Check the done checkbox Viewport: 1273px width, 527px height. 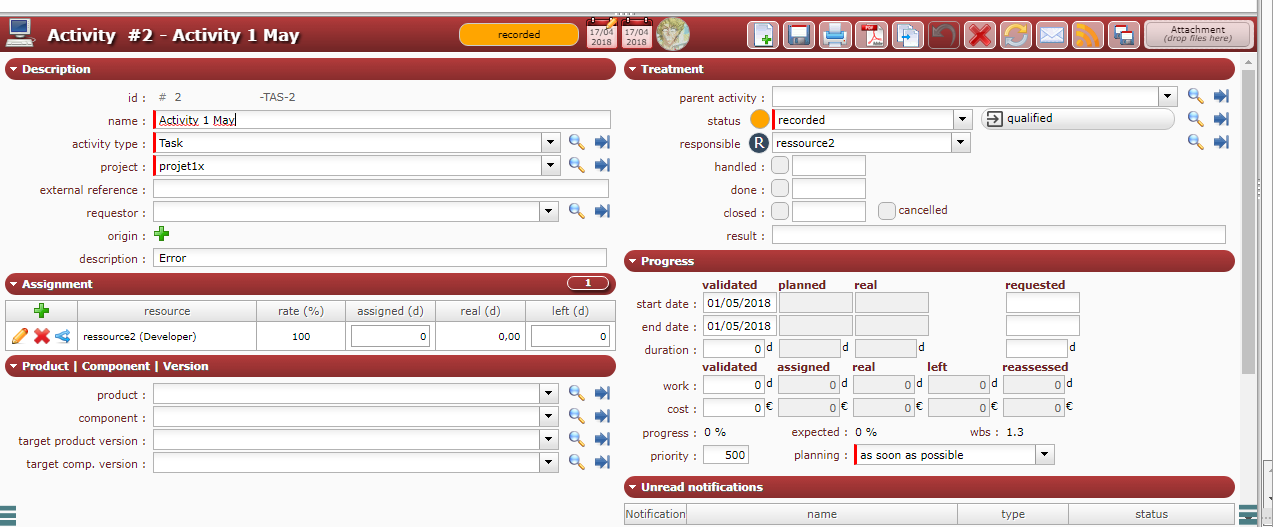[780, 189]
